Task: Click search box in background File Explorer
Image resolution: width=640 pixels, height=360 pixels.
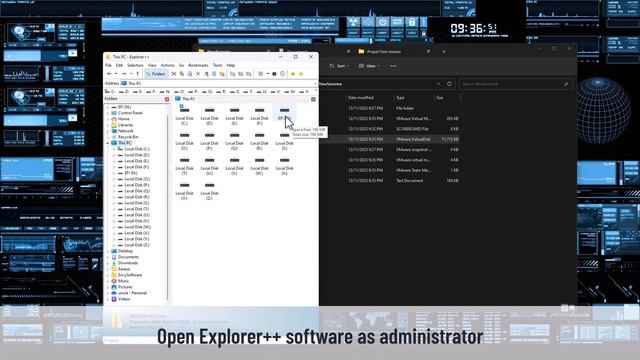Action: pyautogui.click(x=515, y=84)
